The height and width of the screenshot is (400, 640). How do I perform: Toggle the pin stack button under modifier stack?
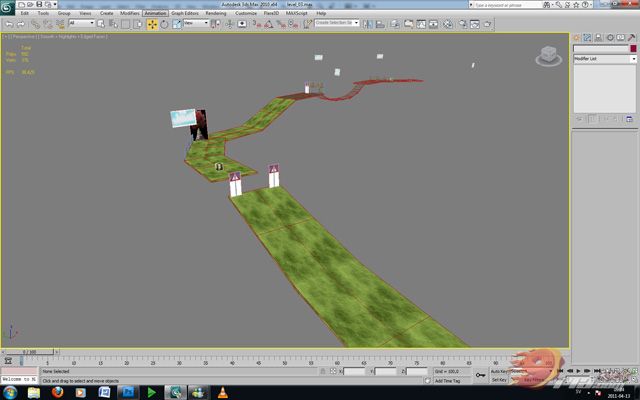(580, 119)
